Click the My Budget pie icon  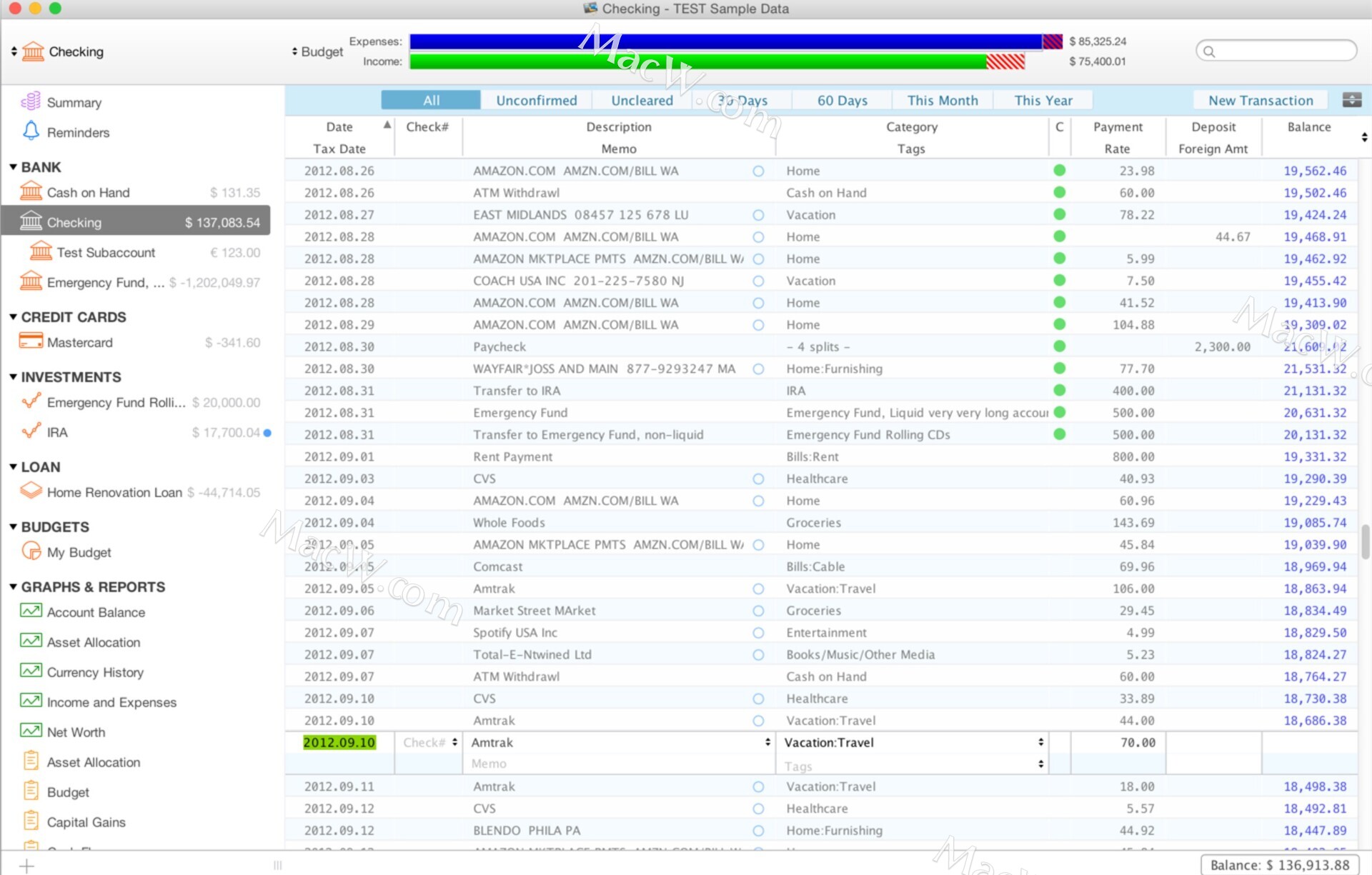coord(31,551)
